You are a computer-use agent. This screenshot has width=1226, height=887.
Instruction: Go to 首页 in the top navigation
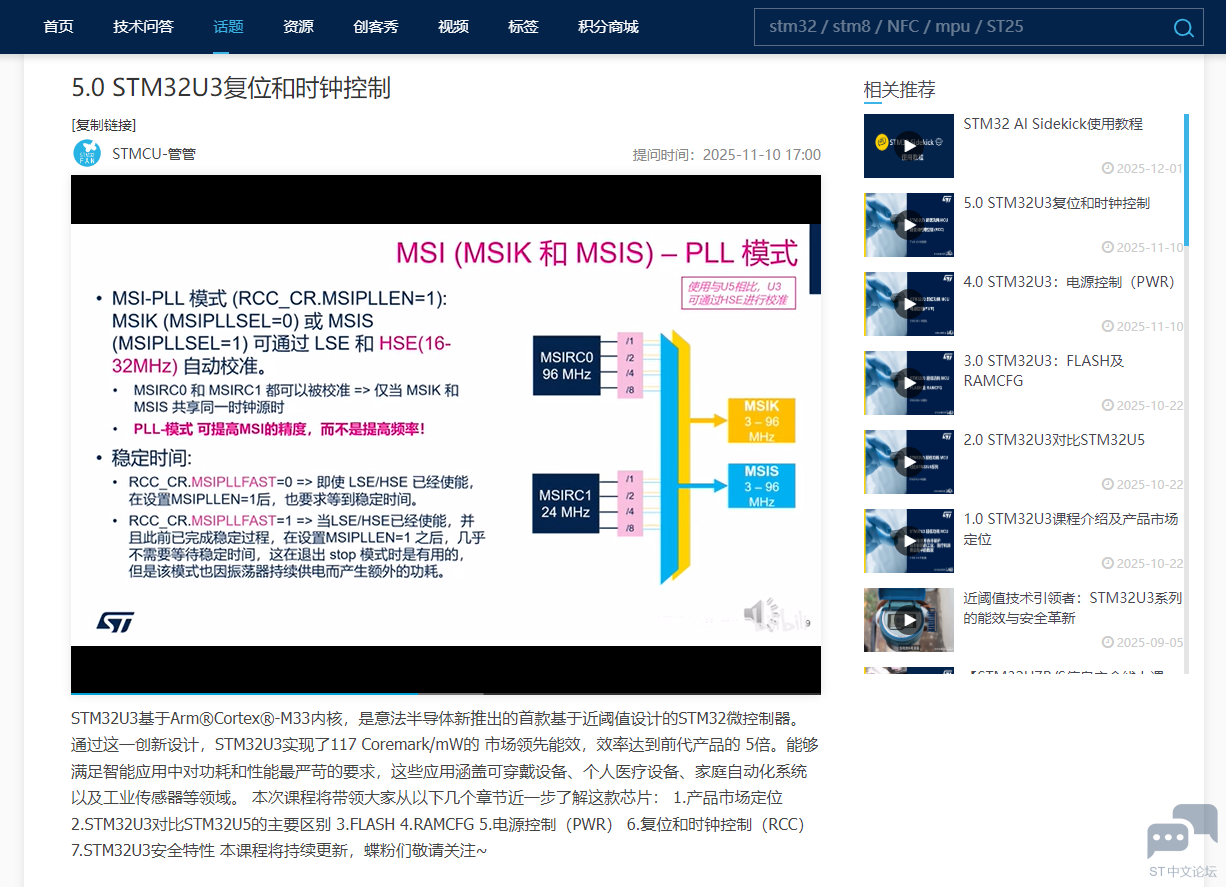58,26
